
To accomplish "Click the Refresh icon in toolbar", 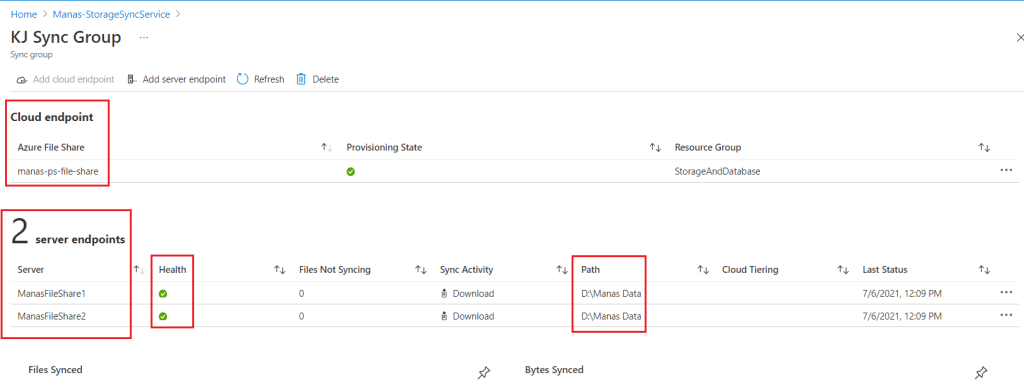I will pos(242,79).
